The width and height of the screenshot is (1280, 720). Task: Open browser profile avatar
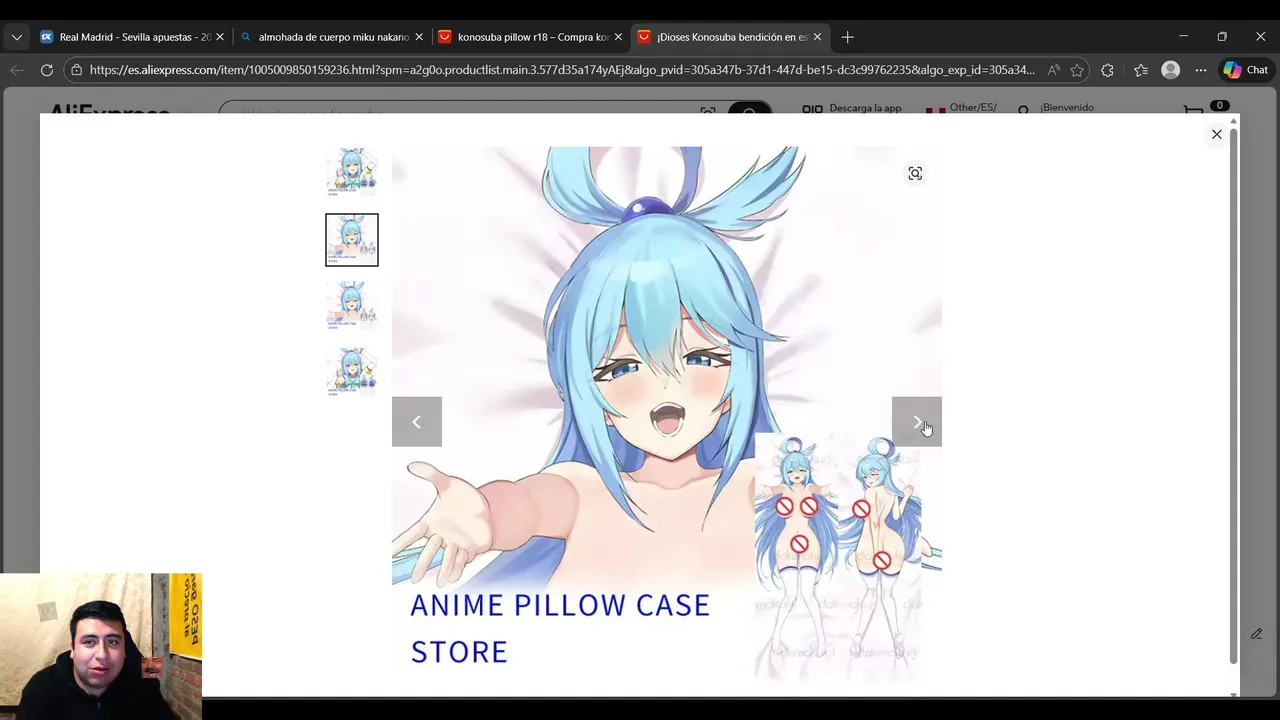click(x=1171, y=70)
